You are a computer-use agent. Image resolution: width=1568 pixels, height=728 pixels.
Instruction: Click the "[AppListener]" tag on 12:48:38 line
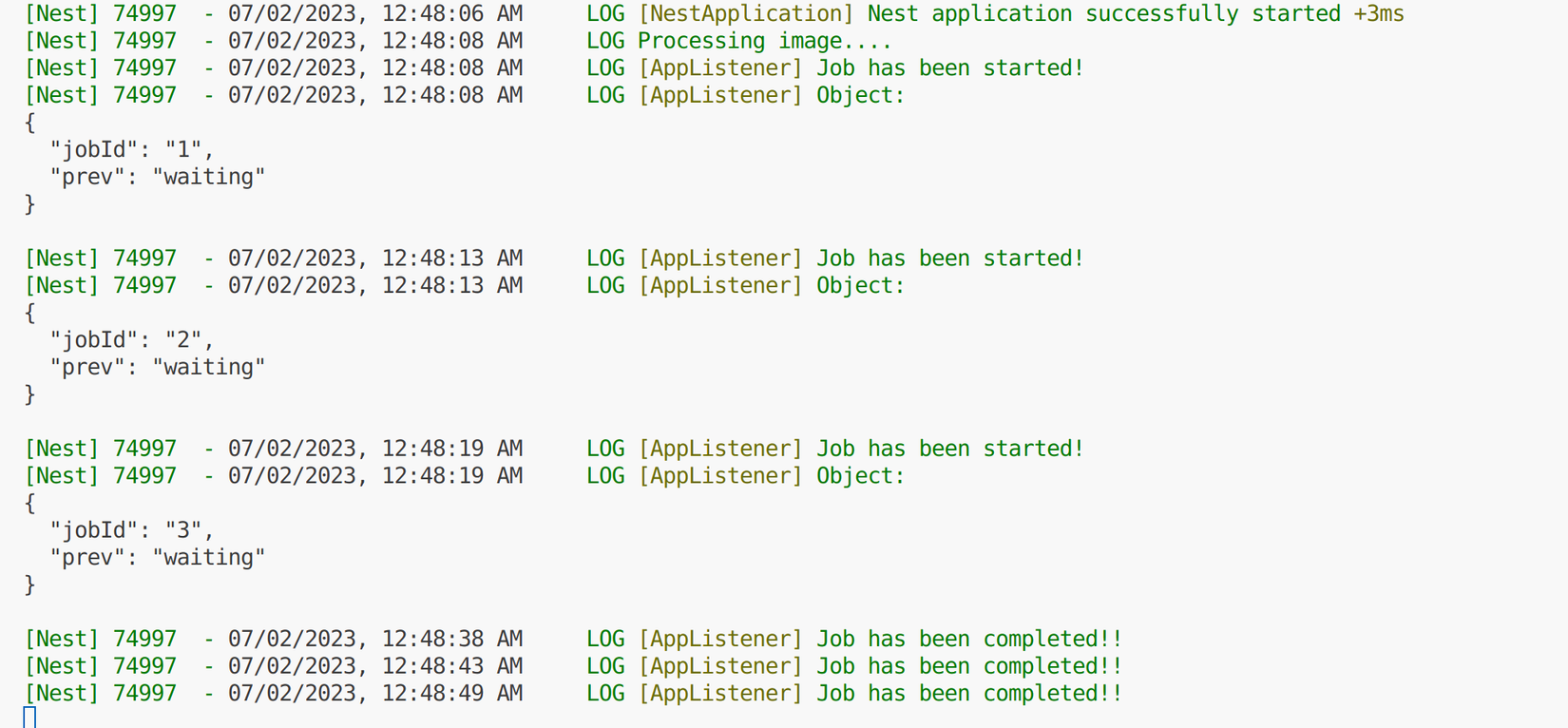pos(720,640)
